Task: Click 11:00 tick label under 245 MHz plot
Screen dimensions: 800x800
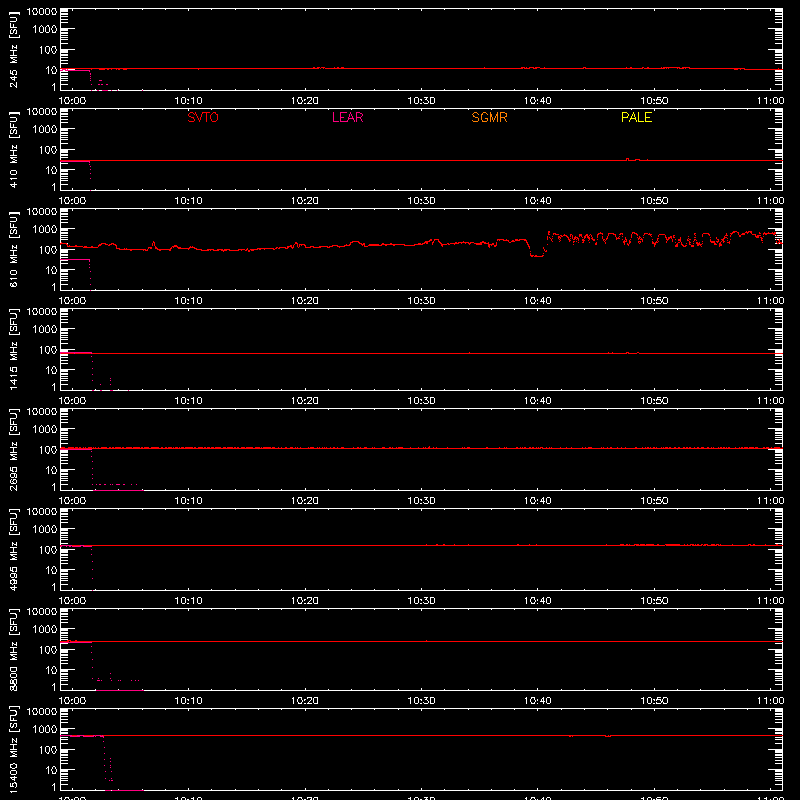Action: [770, 101]
